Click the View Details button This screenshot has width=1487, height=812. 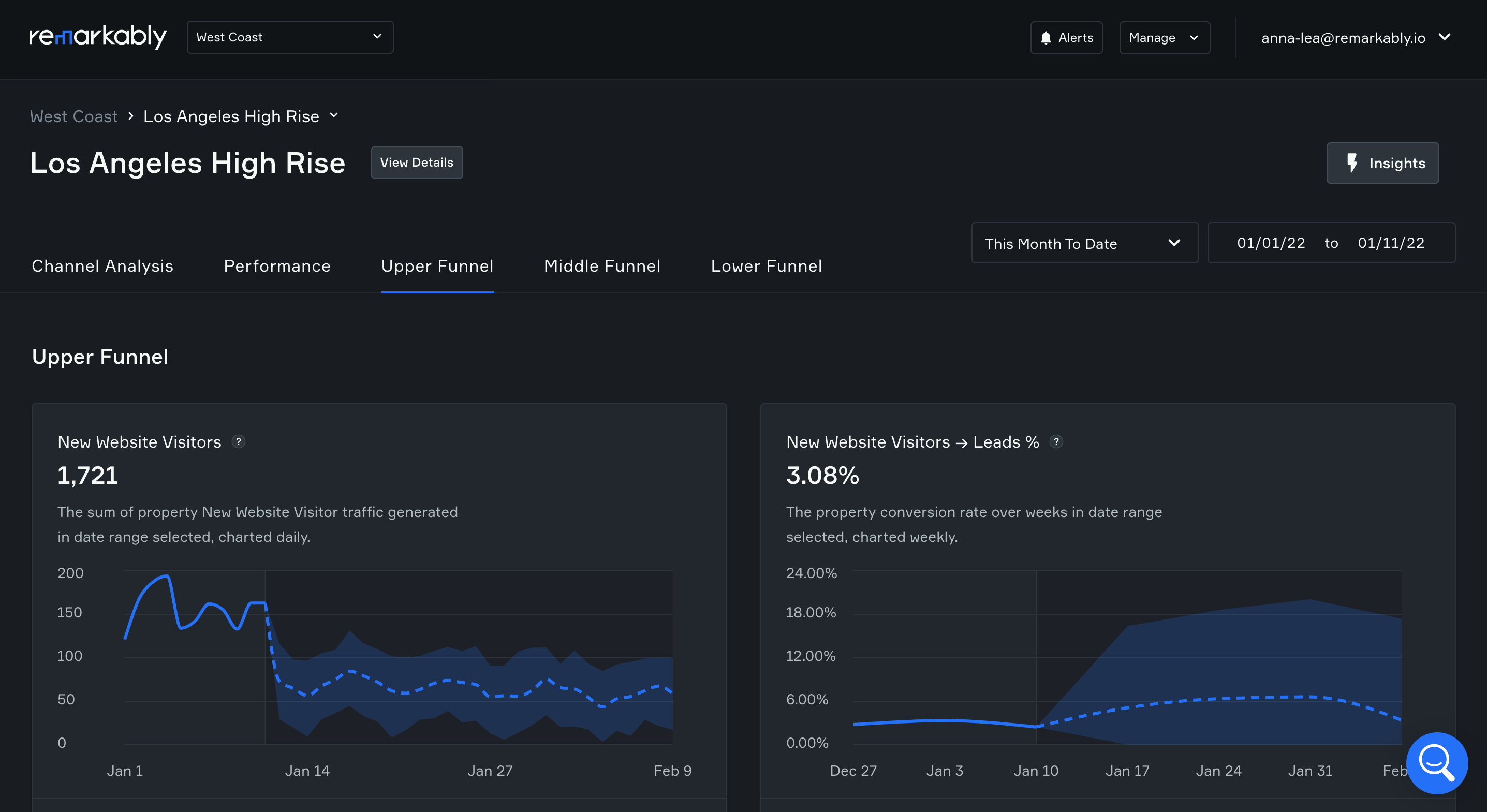point(417,162)
